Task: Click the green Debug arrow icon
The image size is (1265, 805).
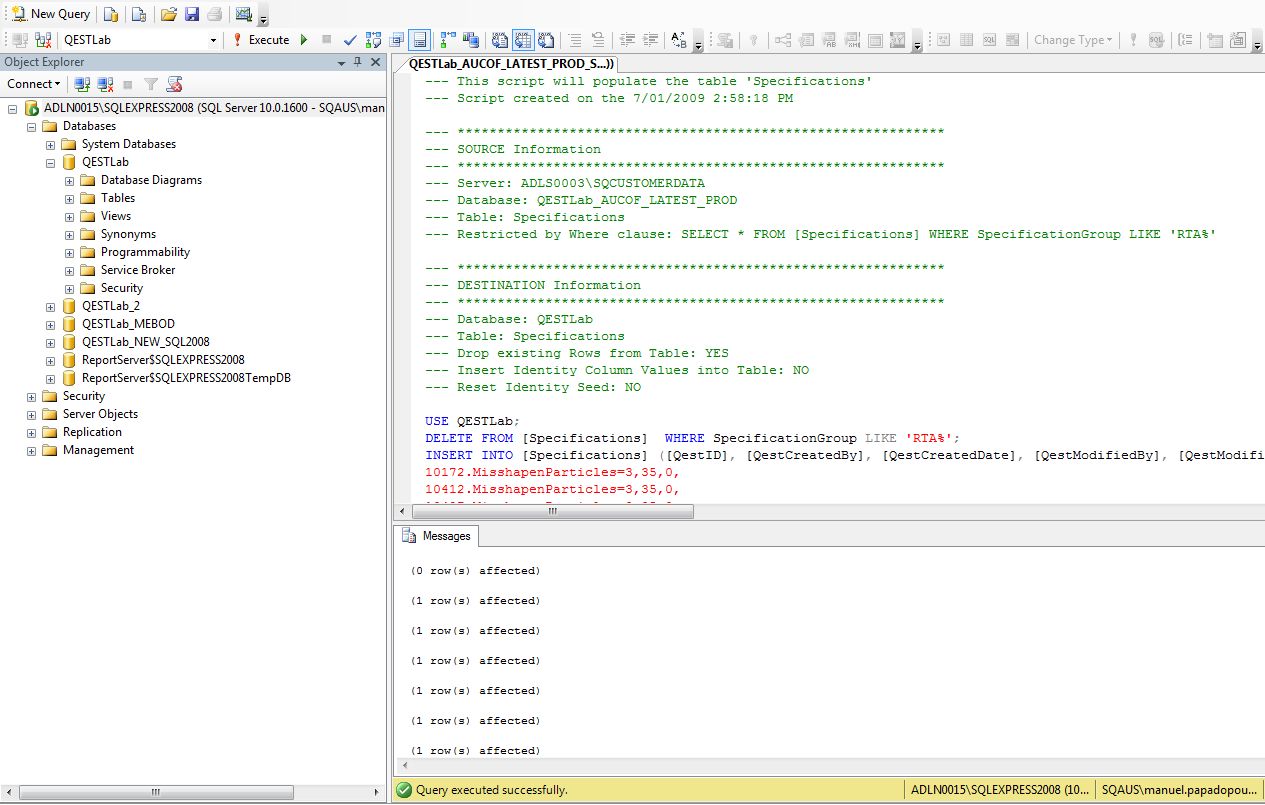Action: 304,40
